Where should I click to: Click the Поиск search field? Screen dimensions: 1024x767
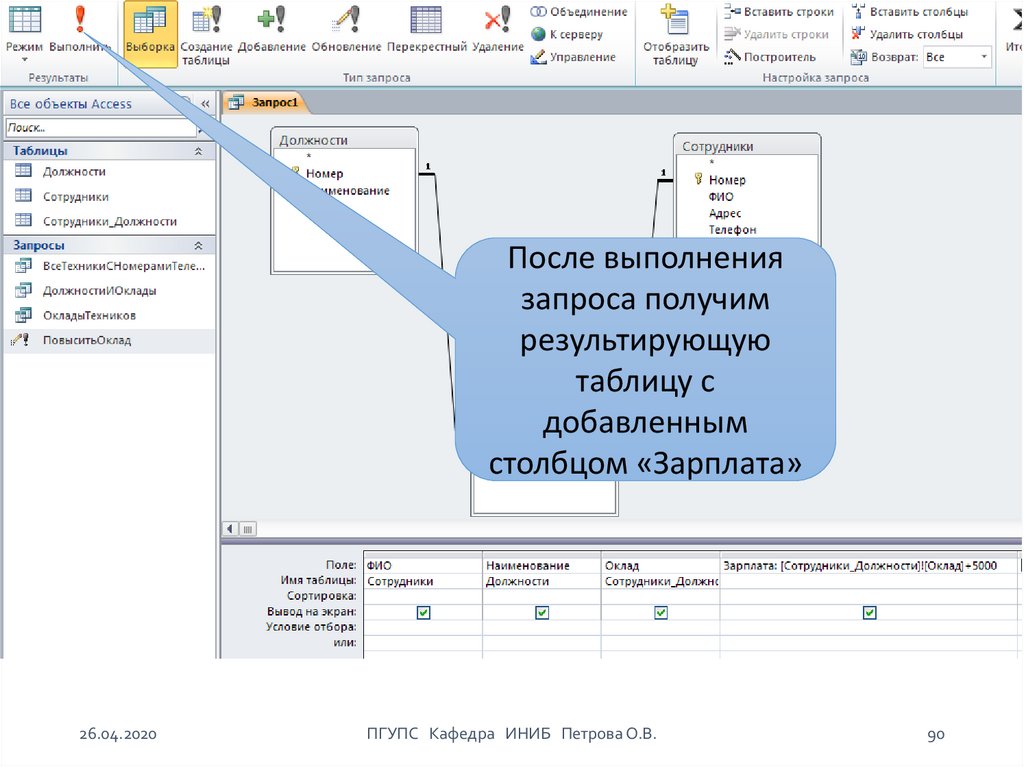point(98,128)
